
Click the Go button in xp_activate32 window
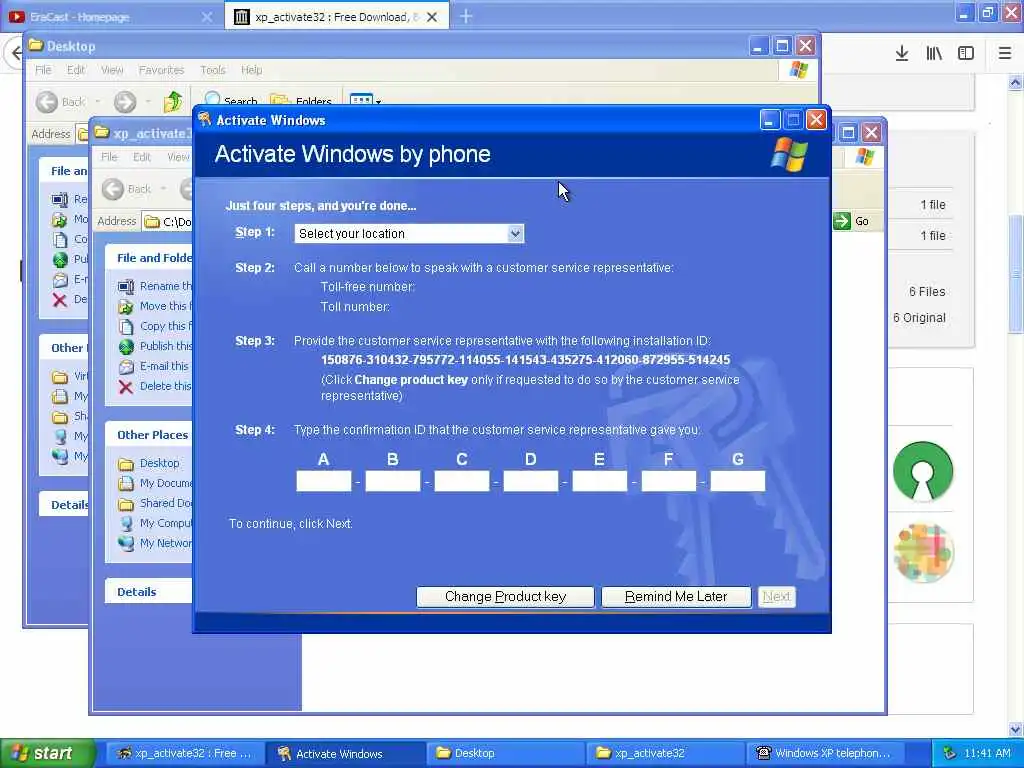[x=853, y=221]
